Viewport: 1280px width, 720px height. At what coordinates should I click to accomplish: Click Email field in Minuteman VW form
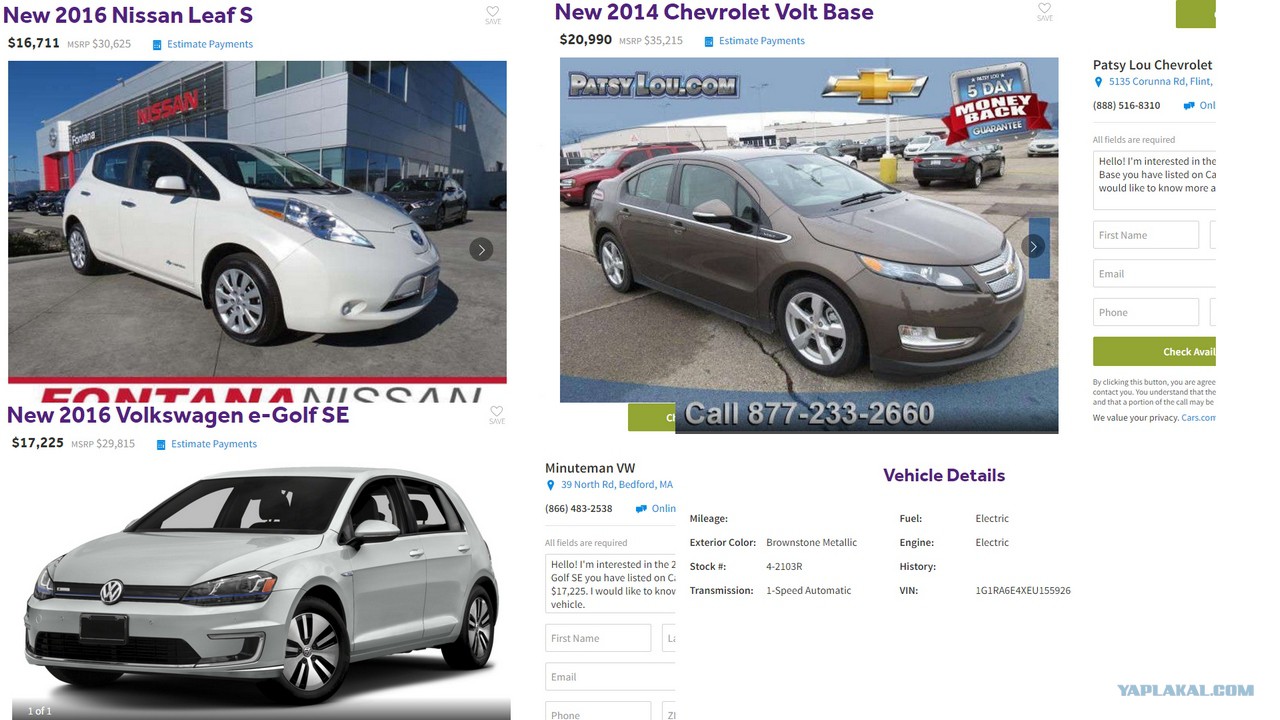pos(610,677)
